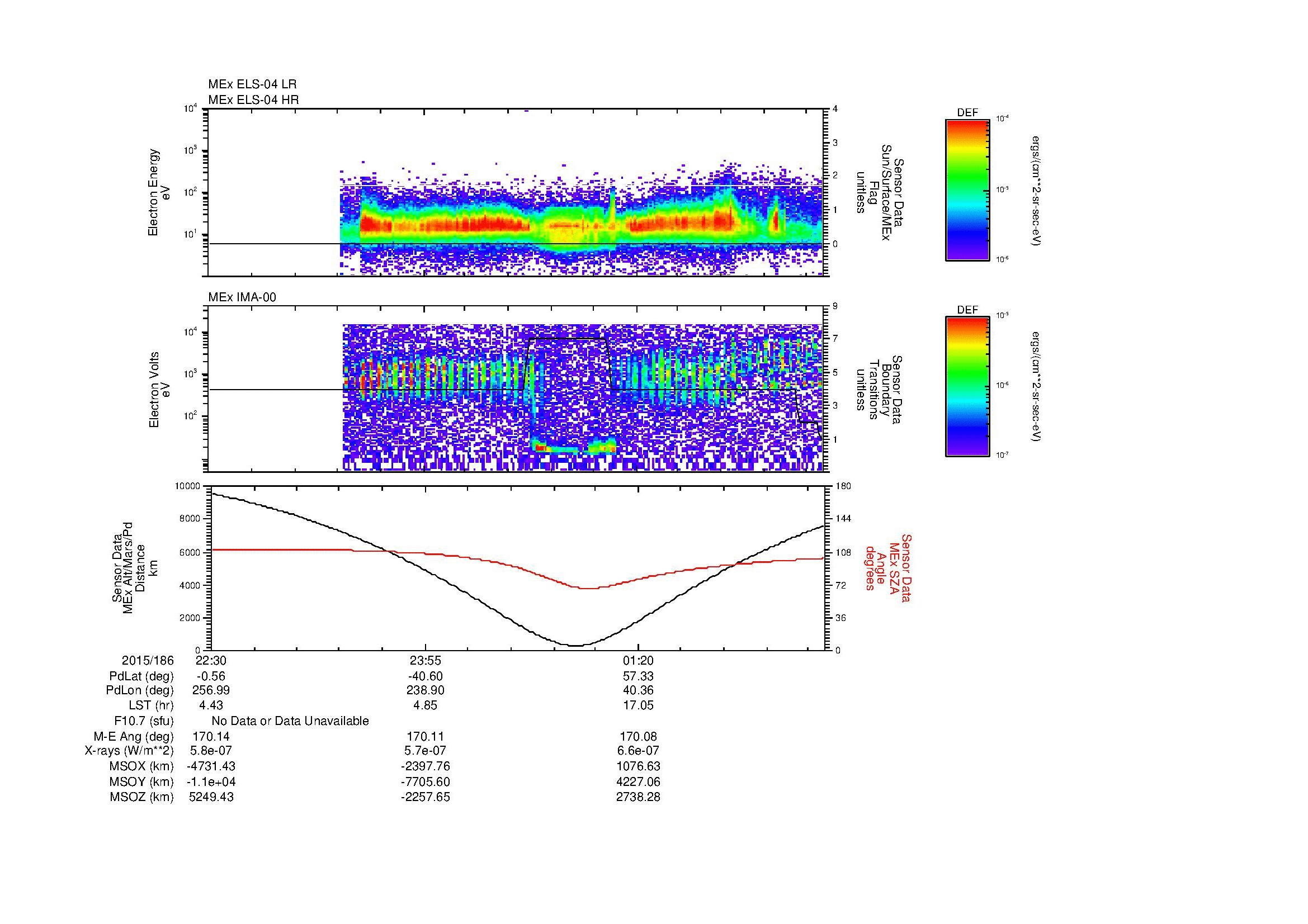Click the lower DEF color bar
Viewport: 1308px width, 924px height.
(967, 387)
